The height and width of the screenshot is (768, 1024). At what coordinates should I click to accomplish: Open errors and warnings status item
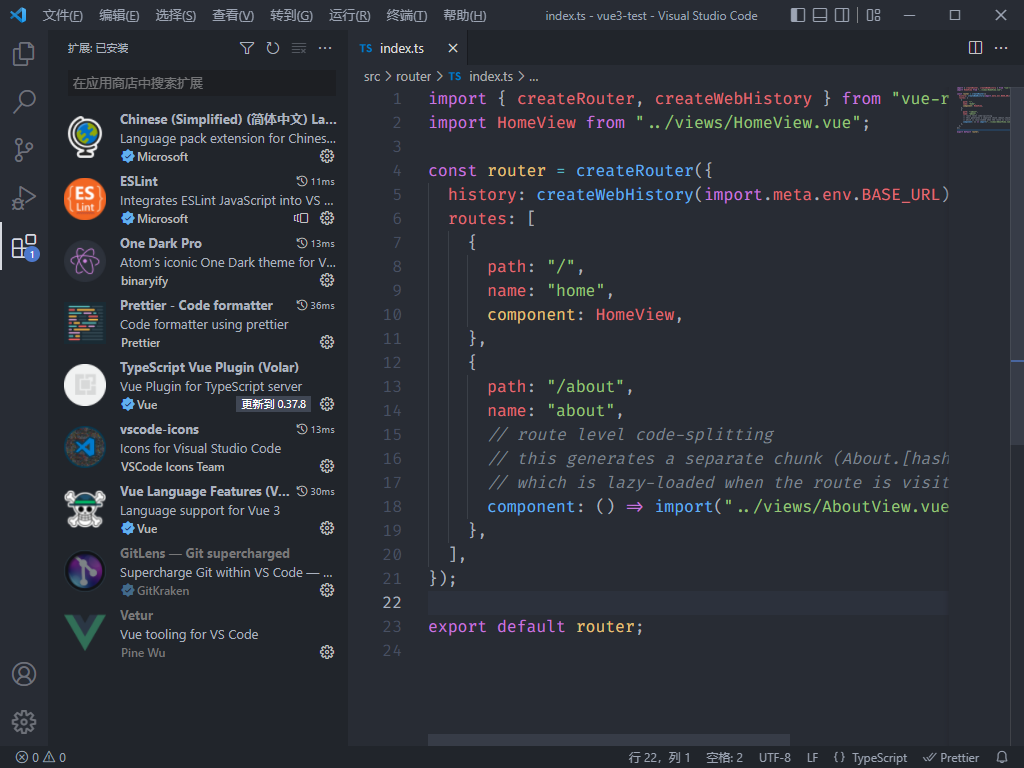pyautogui.click(x=40, y=758)
